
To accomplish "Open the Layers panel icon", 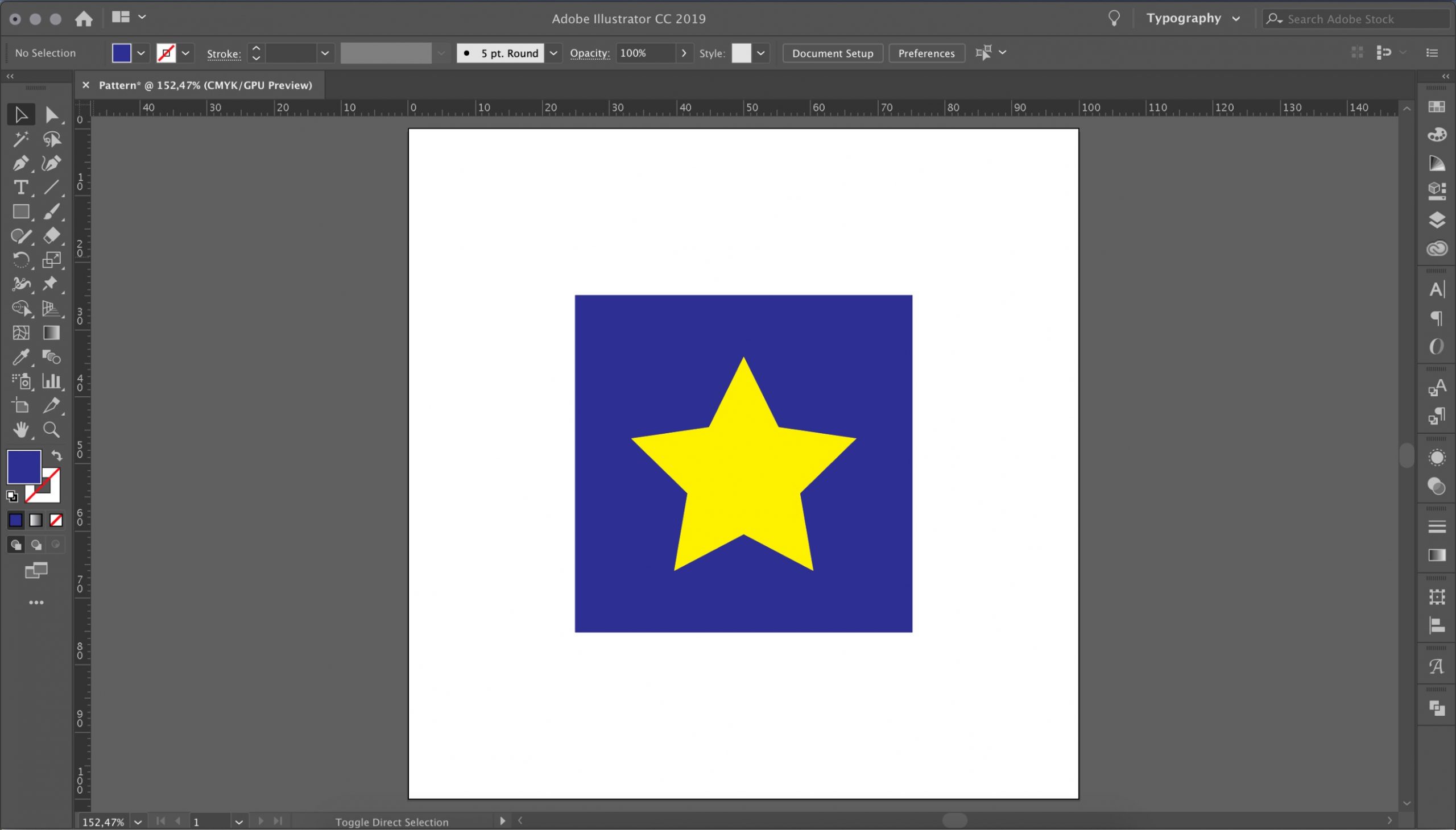I will (1437, 220).
